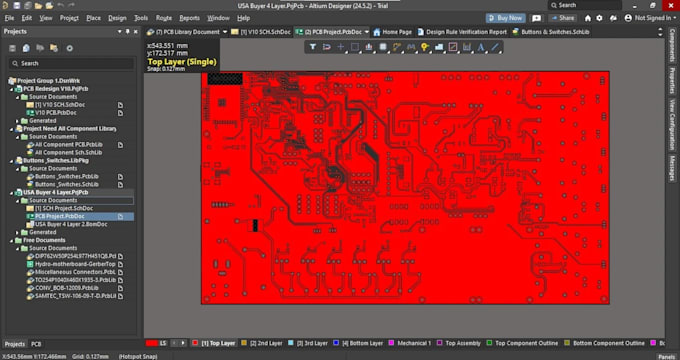Click the Redo arrow in the title bar
Viewport: 680px width, 360px height.
[x=71, y=6]
